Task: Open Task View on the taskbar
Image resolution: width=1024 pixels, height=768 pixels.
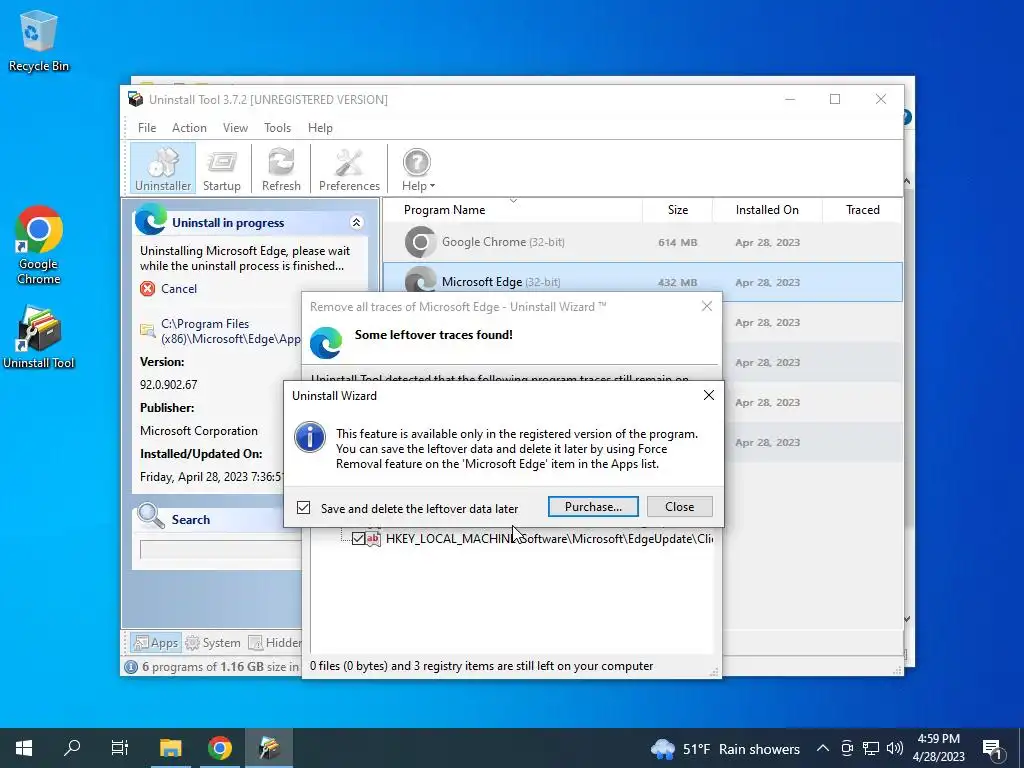Action: pyautogui.click(x=120, y=748)
